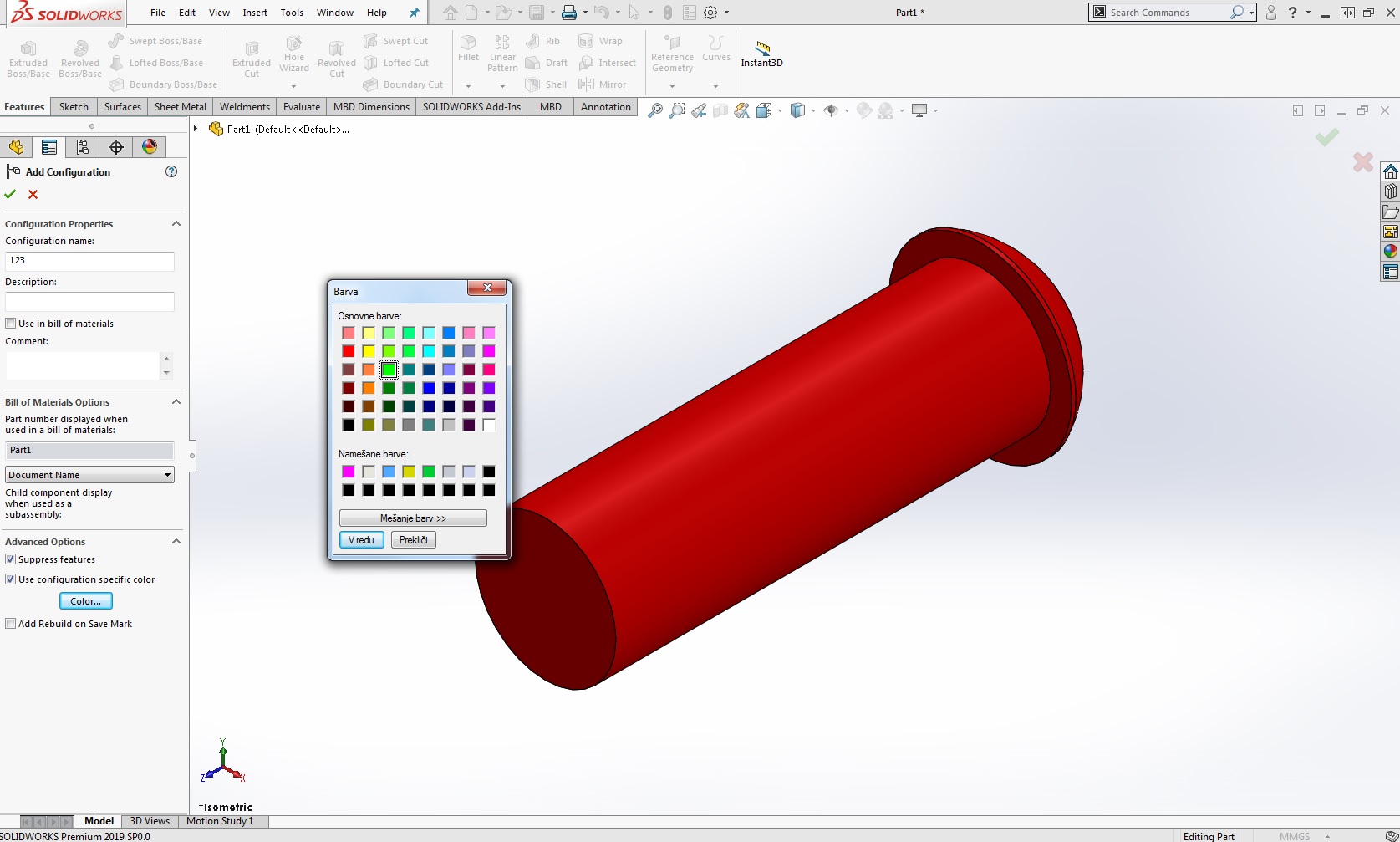The height and width of the screenshot is (842, 1400).
Task: Click the Mešanje barv button
Action: coord(413,518)
